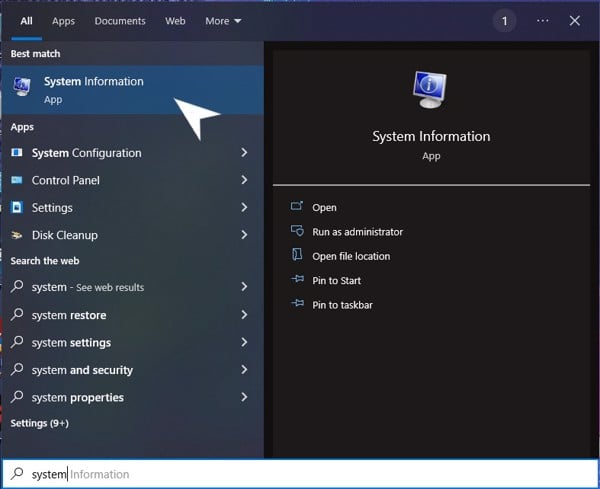The image size is (600, 489).
Task: Choose Pin to Start
Action: pos(336,280)
